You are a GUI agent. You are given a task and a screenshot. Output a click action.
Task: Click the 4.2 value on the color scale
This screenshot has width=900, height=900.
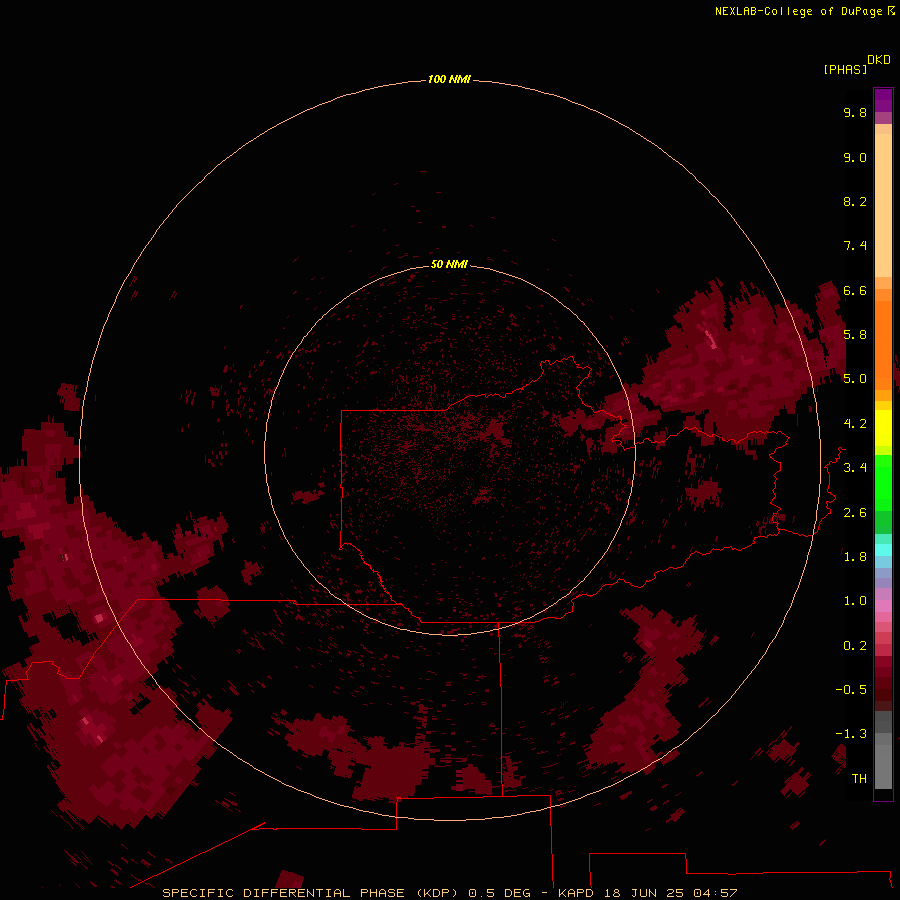tap(855, 424)
